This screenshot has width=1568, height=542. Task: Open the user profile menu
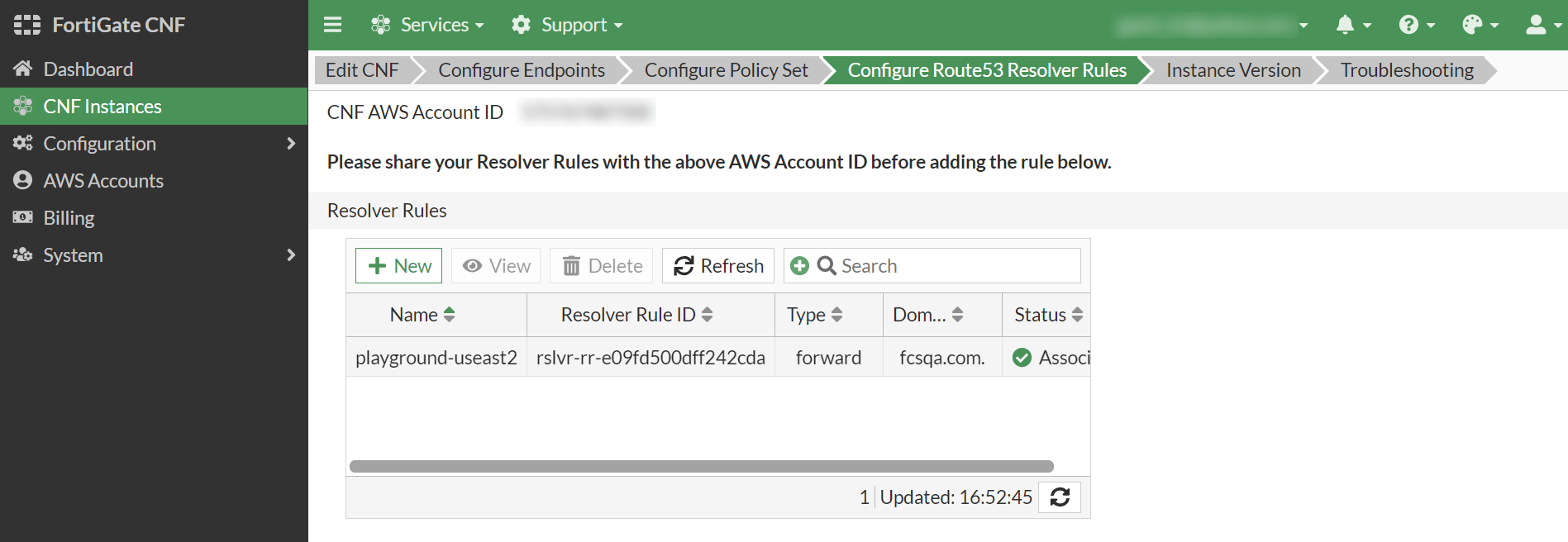pos(1542,25)
